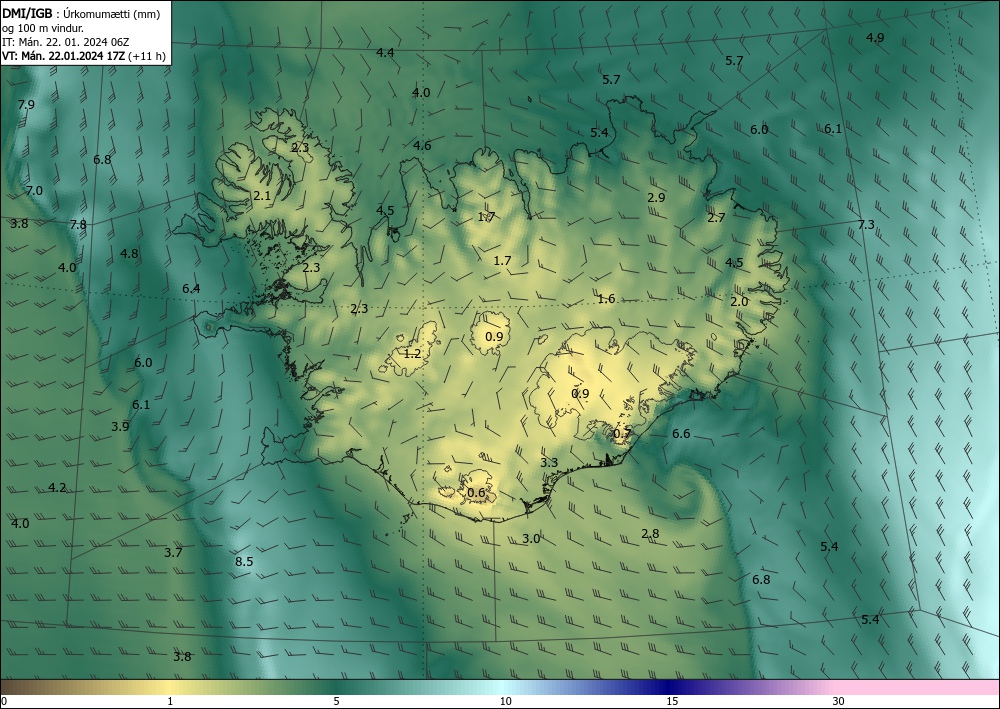Screen dimensions: 1000x709
Task: Click the 2.7 value on the map
Action: [x=716, y=217]
